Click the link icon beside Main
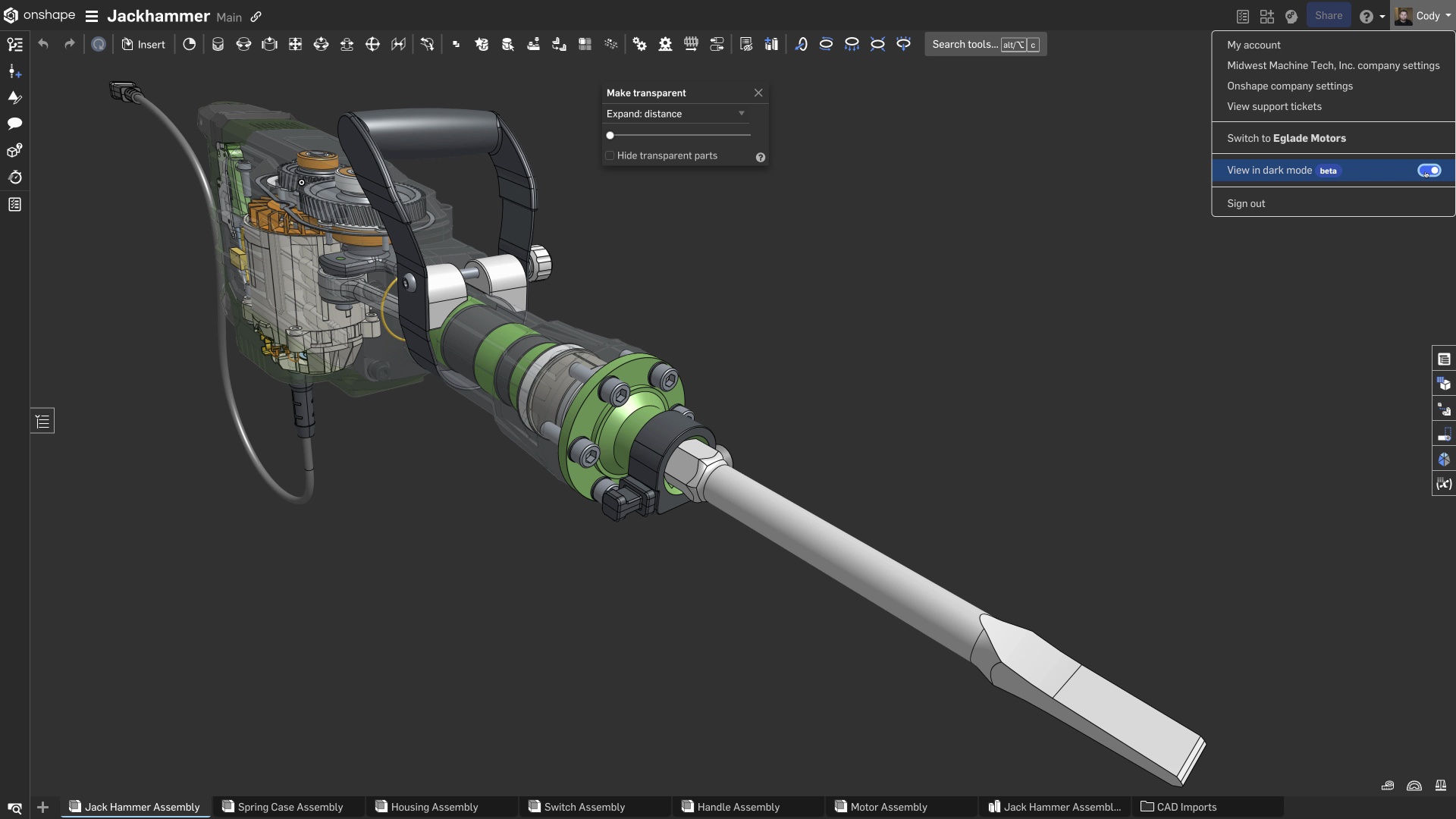Screen dimensions: 1456x819 click(256, 17)
